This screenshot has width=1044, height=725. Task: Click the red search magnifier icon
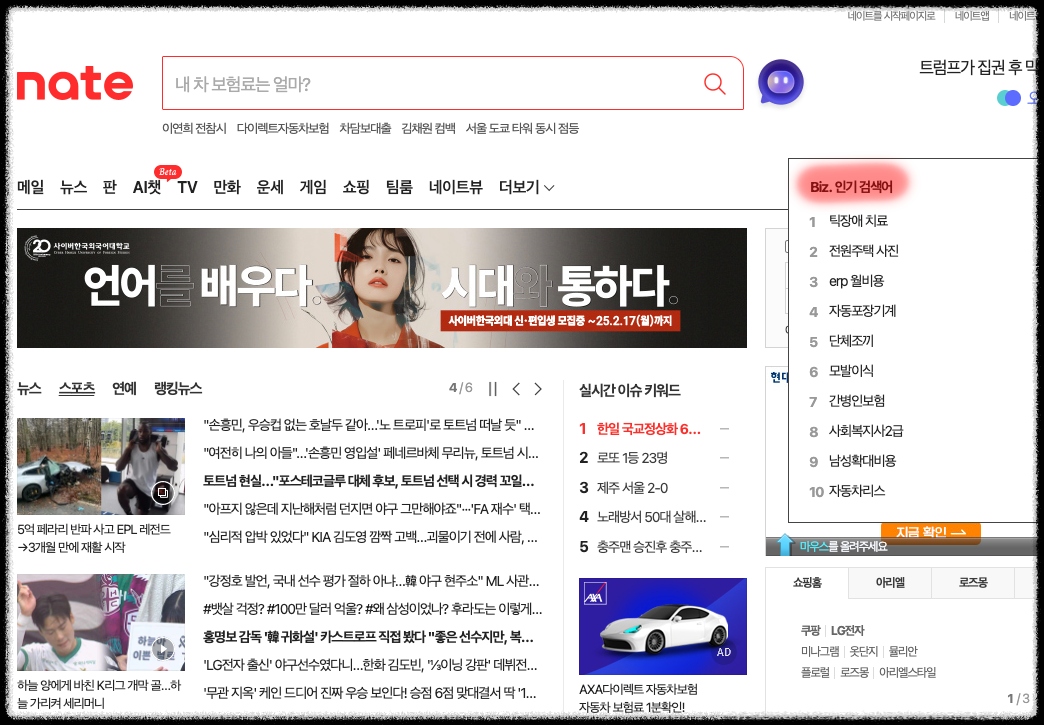tap(714, 83)
